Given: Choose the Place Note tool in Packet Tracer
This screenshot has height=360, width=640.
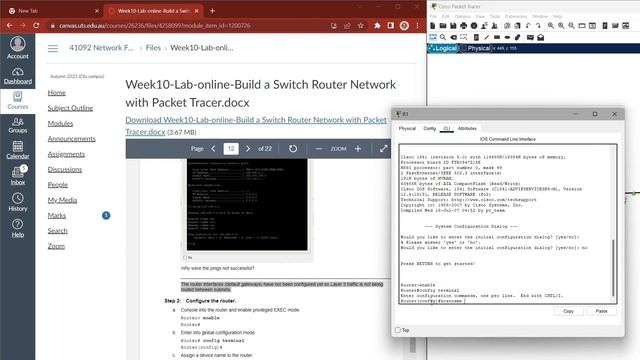Looking at the screenshot, I should 476,37.
